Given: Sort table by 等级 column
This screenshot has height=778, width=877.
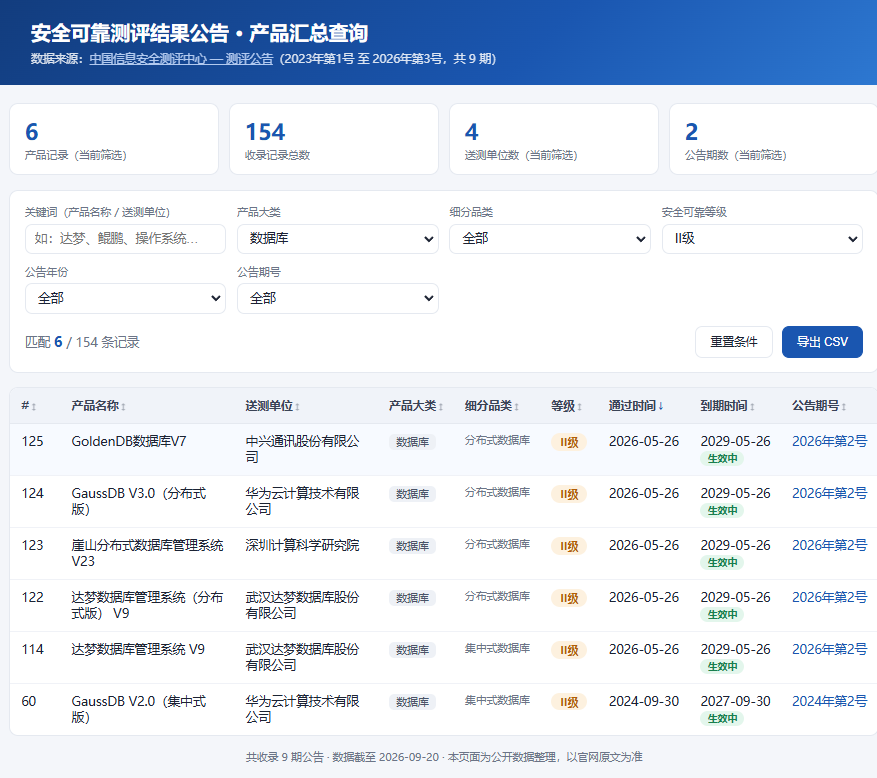Looking at the screenshot, I should (x=567, y=406).
